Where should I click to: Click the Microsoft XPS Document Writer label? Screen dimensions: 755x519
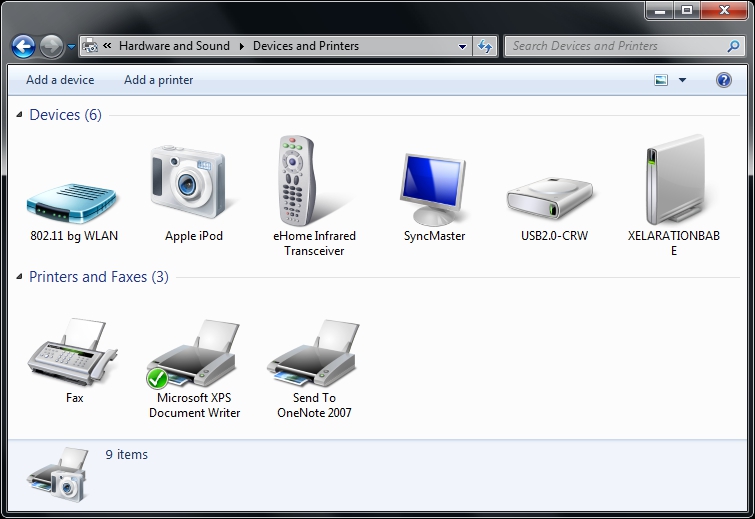pos(195,405)
